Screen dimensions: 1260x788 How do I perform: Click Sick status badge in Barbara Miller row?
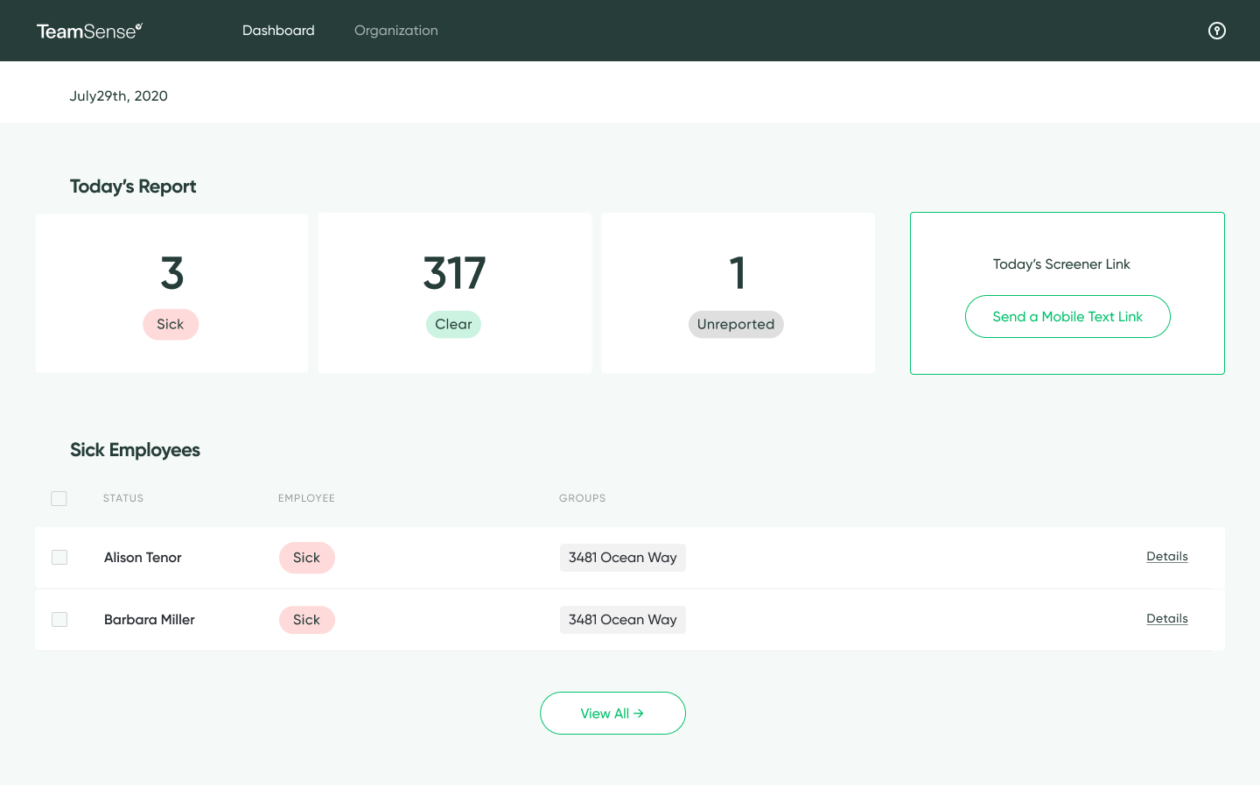[307, 620]
